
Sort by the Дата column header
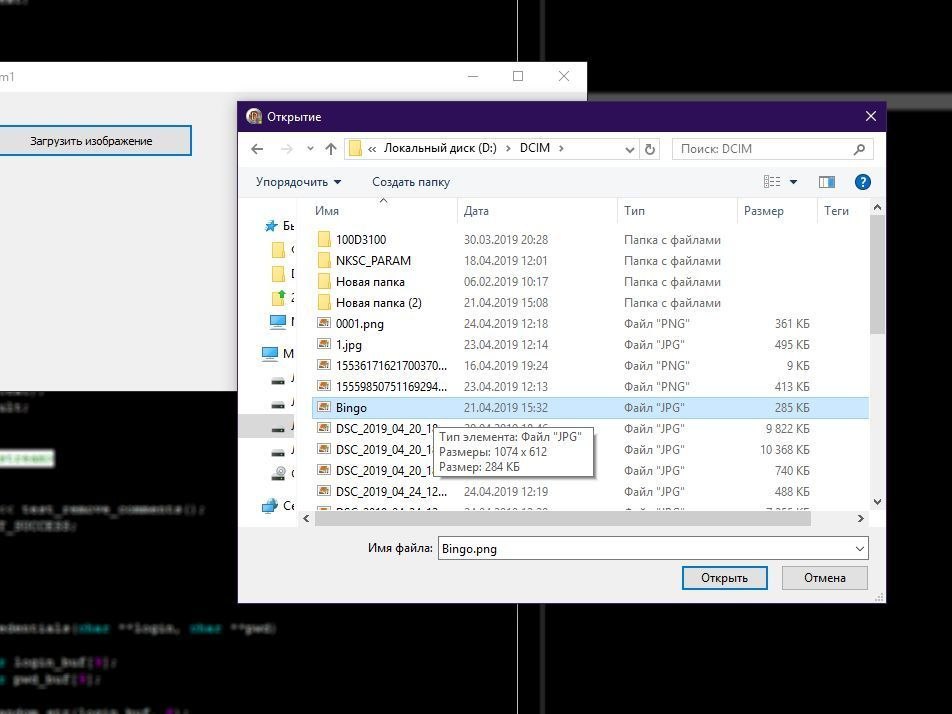tap(537, 211)
